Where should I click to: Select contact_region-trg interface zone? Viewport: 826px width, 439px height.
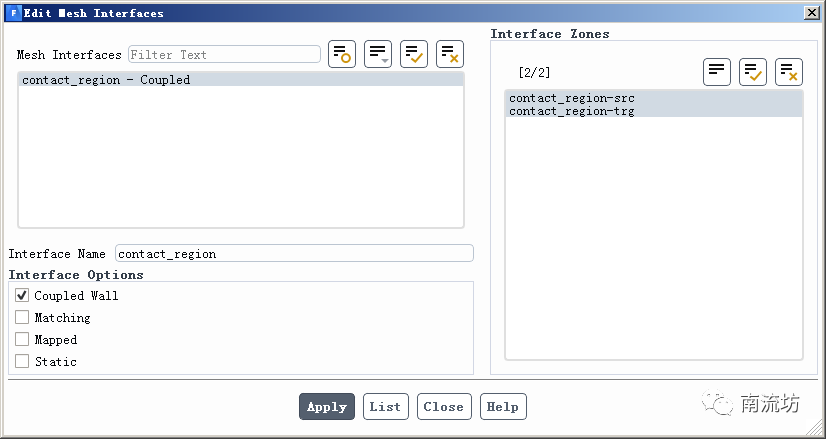(x=571, y=111)
